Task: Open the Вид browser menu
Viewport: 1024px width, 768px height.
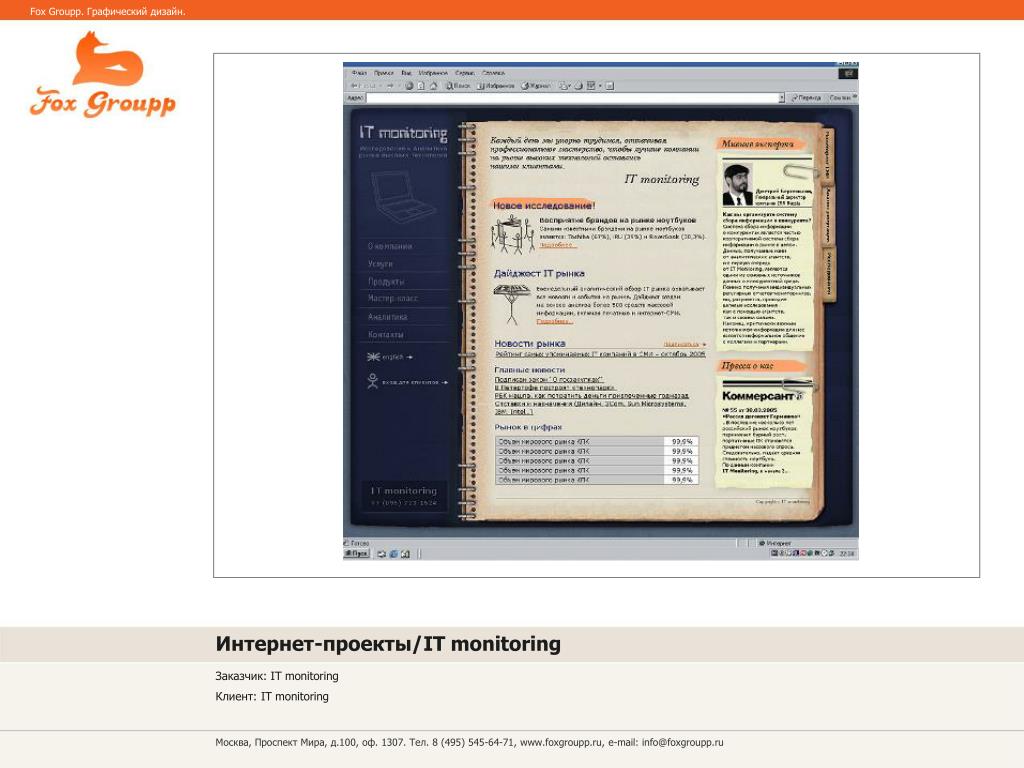Action: [x=406, y=73]
